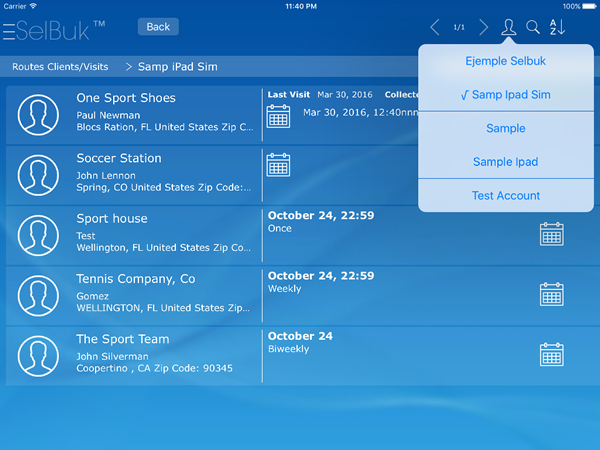This screenshot has width=600, height=450.
Task: Open the SelBuk hamburger menu
Action: tap(9, 32)
